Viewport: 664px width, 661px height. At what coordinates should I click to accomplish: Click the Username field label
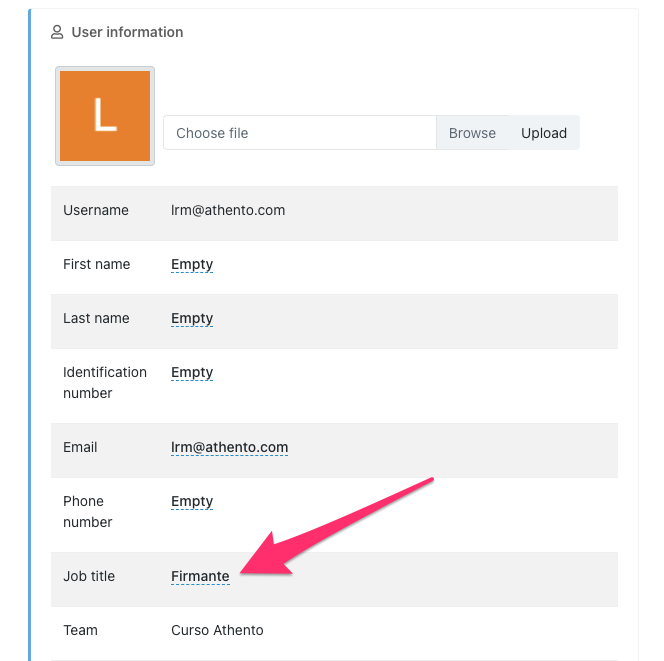tap(96, 211)
